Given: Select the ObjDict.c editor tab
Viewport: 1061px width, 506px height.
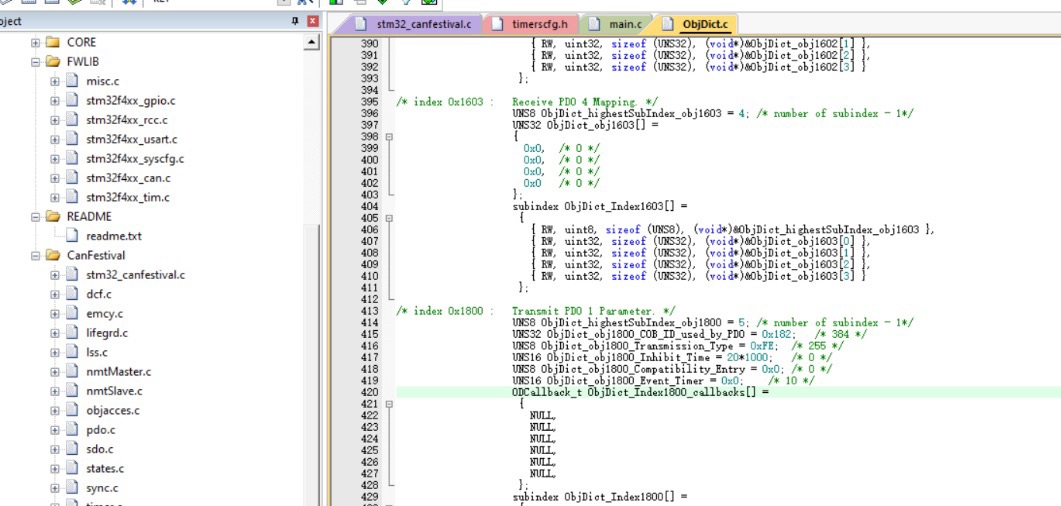Looking at the screenshot, I should coord(696,24).
